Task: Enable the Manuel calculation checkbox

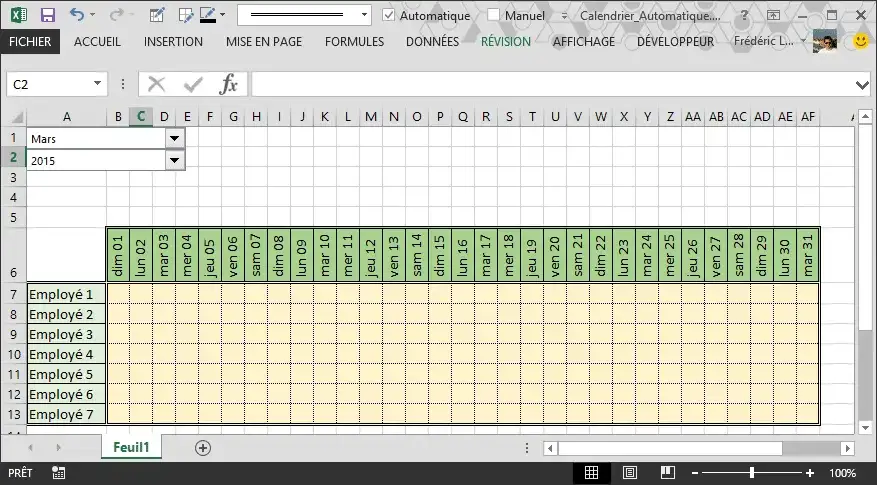Action: 494,16
